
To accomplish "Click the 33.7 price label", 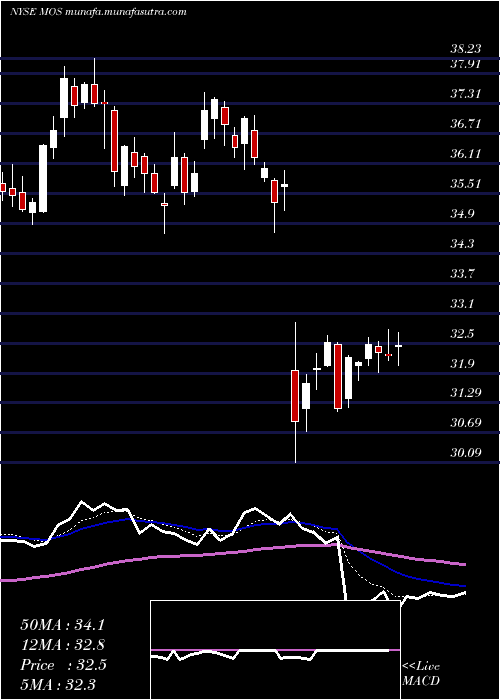I will 463,273.
